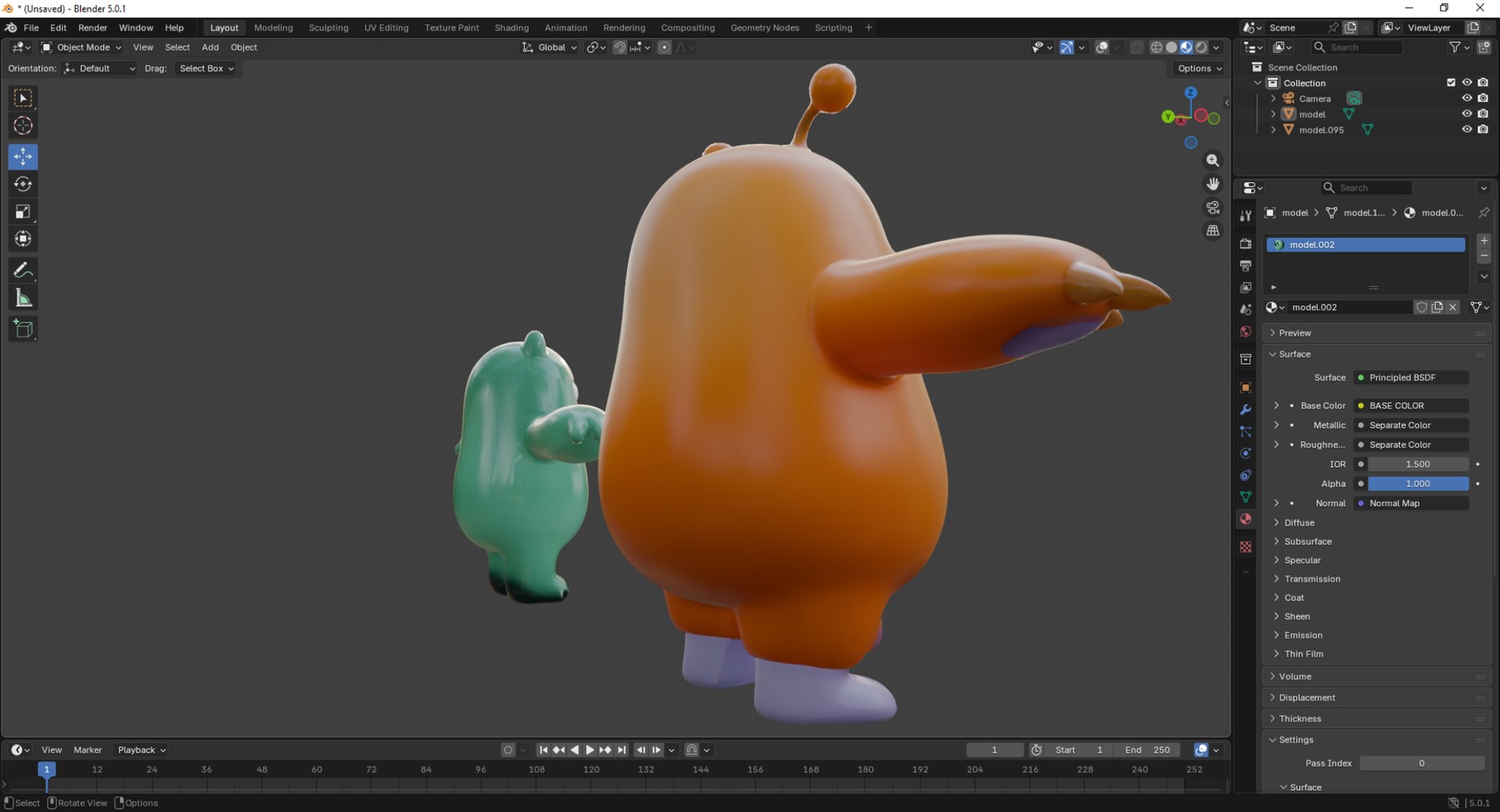The width and height of the screenshot is (1500, 812).
Task: Open the Render properties tab
Action: coord(1245,244)
